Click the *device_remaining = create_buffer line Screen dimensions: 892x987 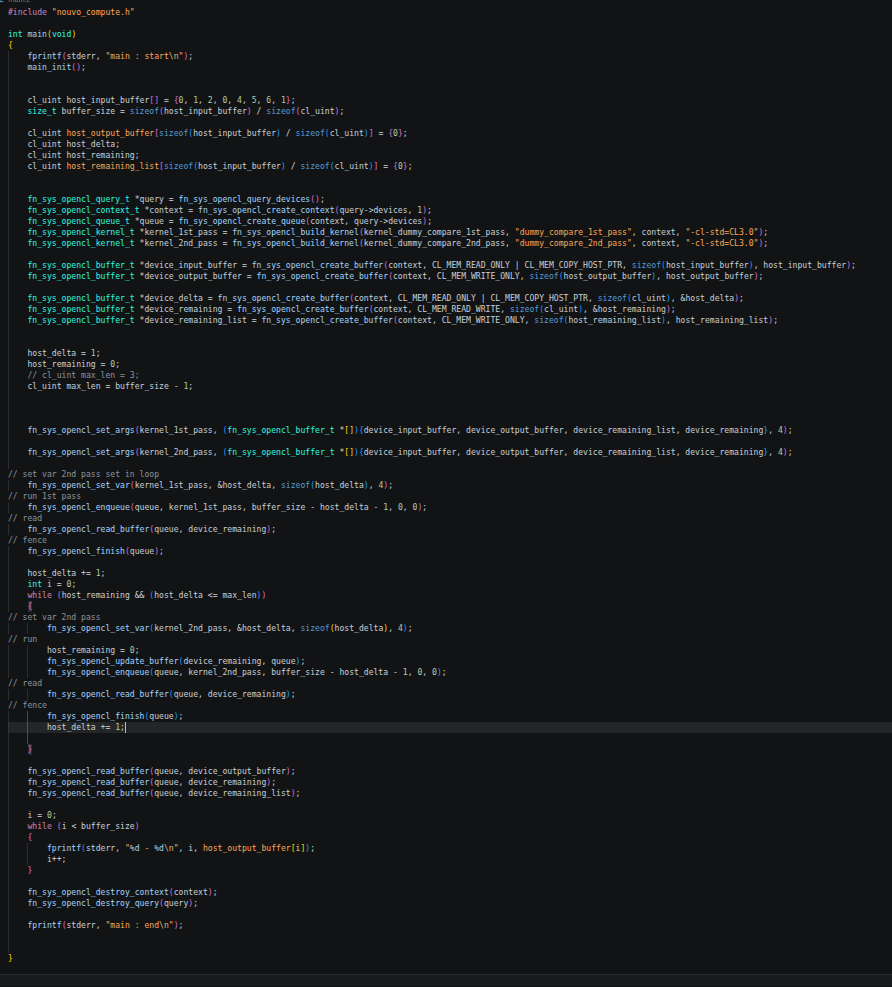coord(351,309)
